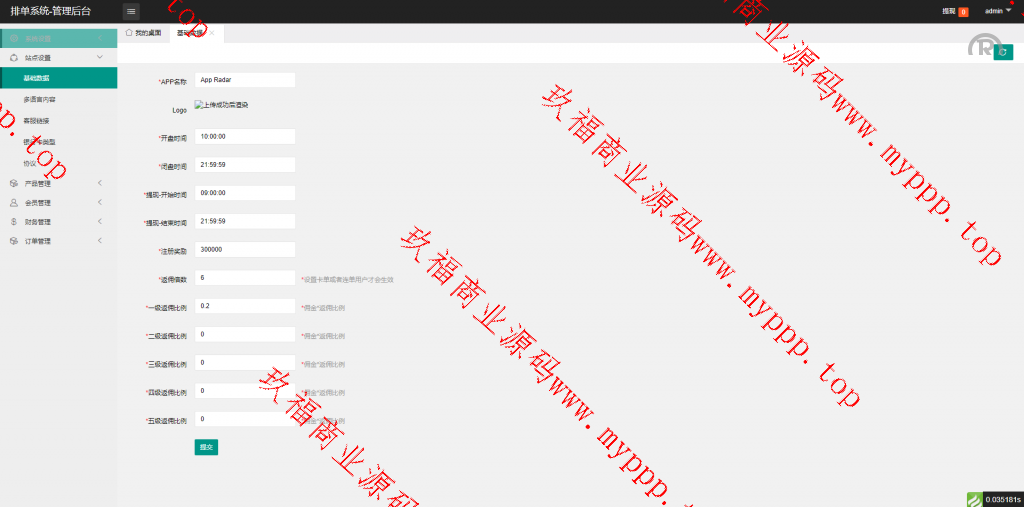Collapse the 站点设置 menu section
This screenshot has width=1024, height=507.
coord(99,58)
